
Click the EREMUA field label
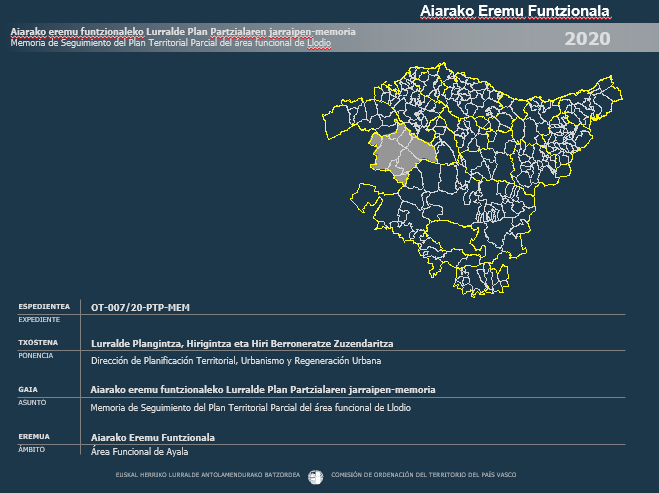(34, 437)
